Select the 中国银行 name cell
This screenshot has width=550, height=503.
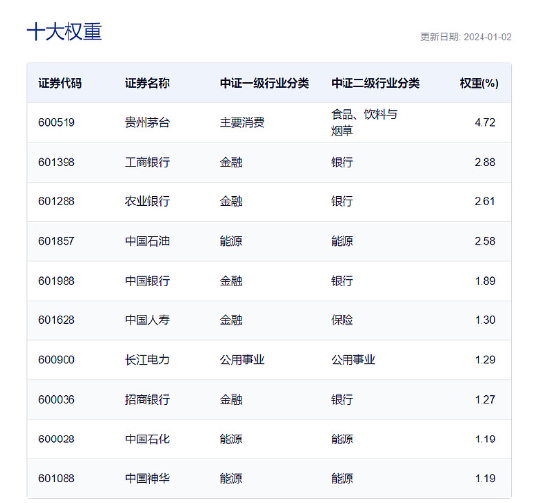[147, 281]
